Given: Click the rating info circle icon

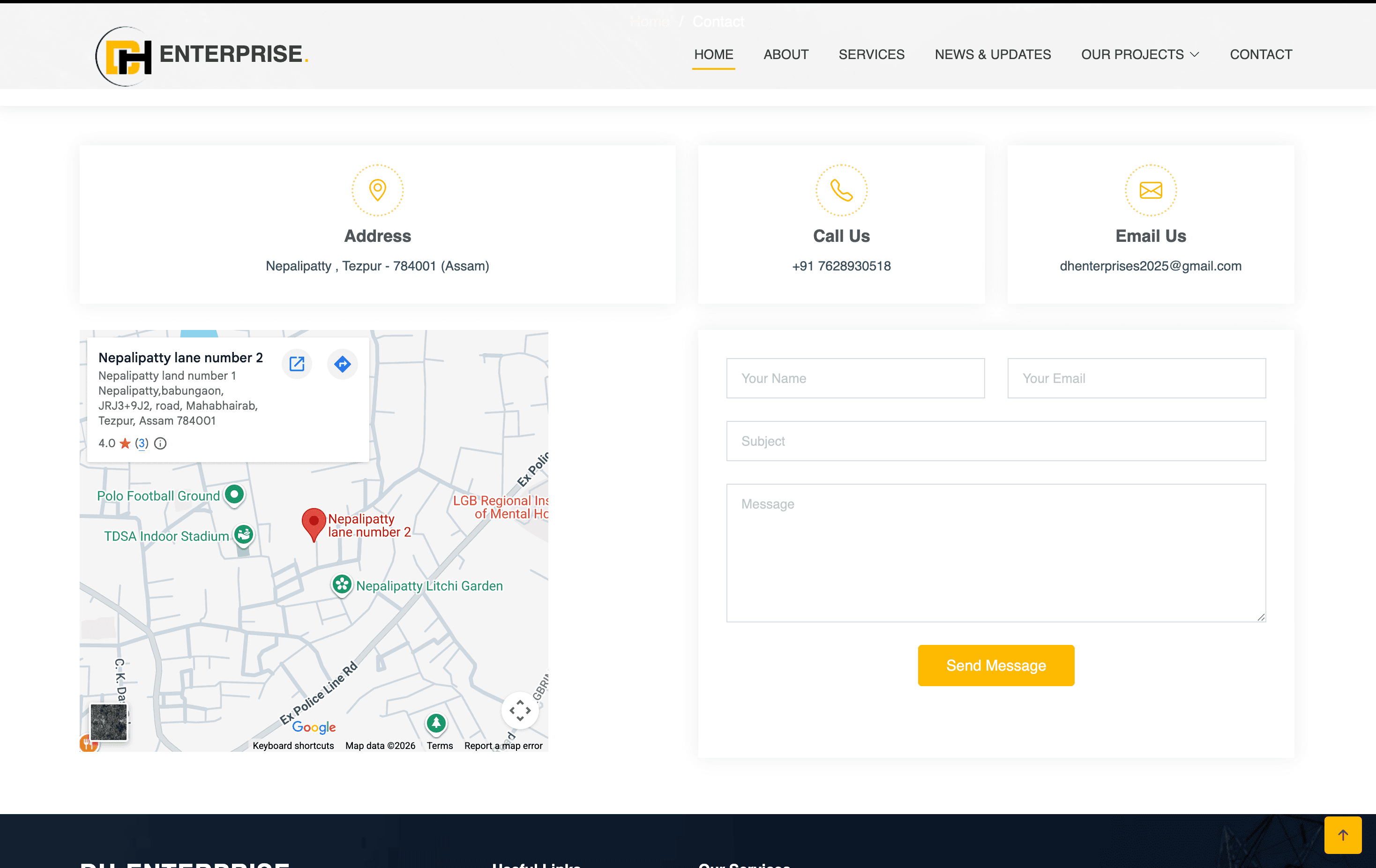Looking at the screenshot, I should pos(161,443).
